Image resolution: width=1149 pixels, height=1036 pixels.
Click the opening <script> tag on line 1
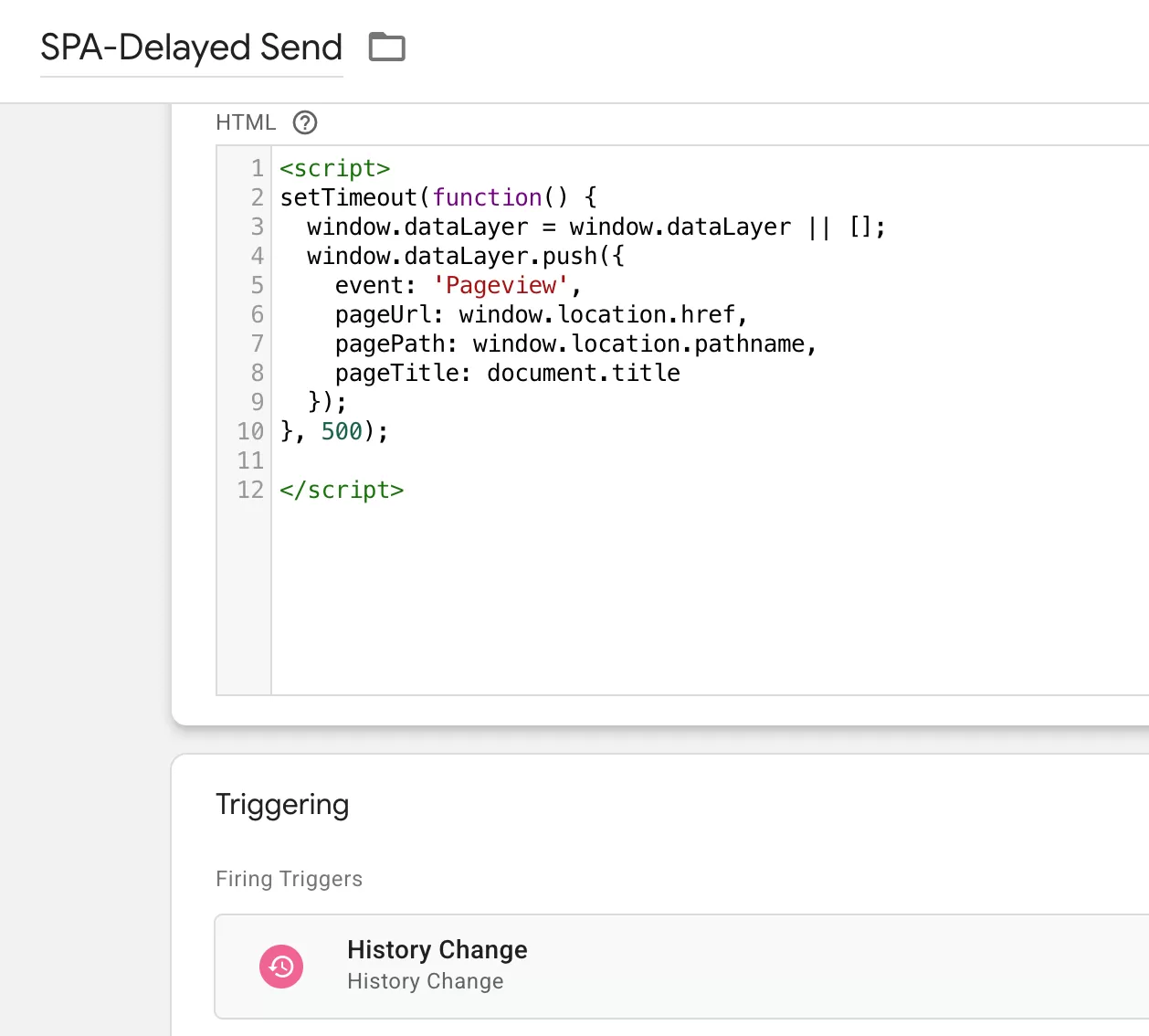(335, 168)
